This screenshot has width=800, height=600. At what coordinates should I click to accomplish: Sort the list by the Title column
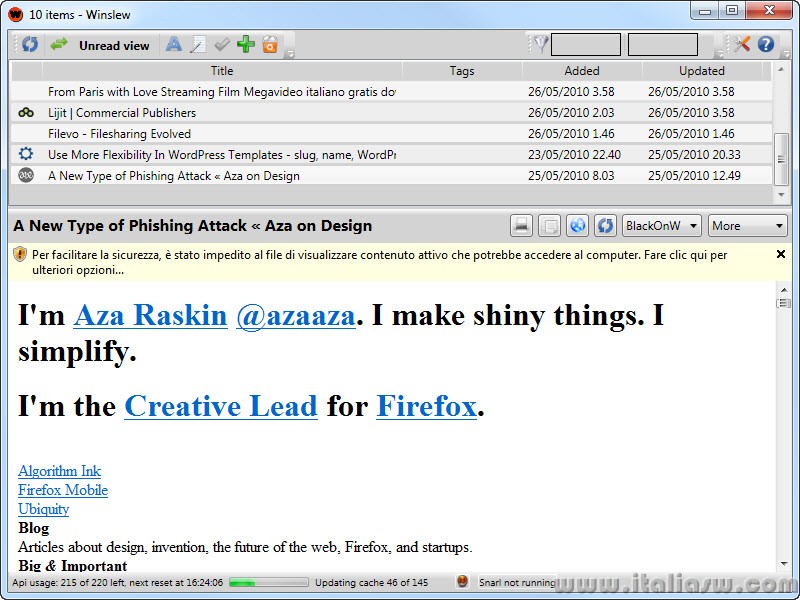[x=222, y=71]
